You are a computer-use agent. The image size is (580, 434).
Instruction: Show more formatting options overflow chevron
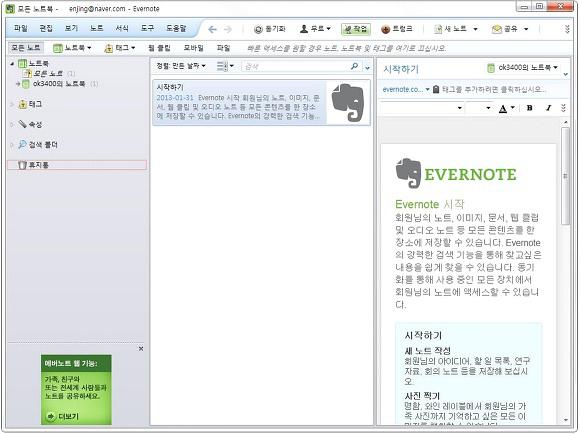click(563, 108)
